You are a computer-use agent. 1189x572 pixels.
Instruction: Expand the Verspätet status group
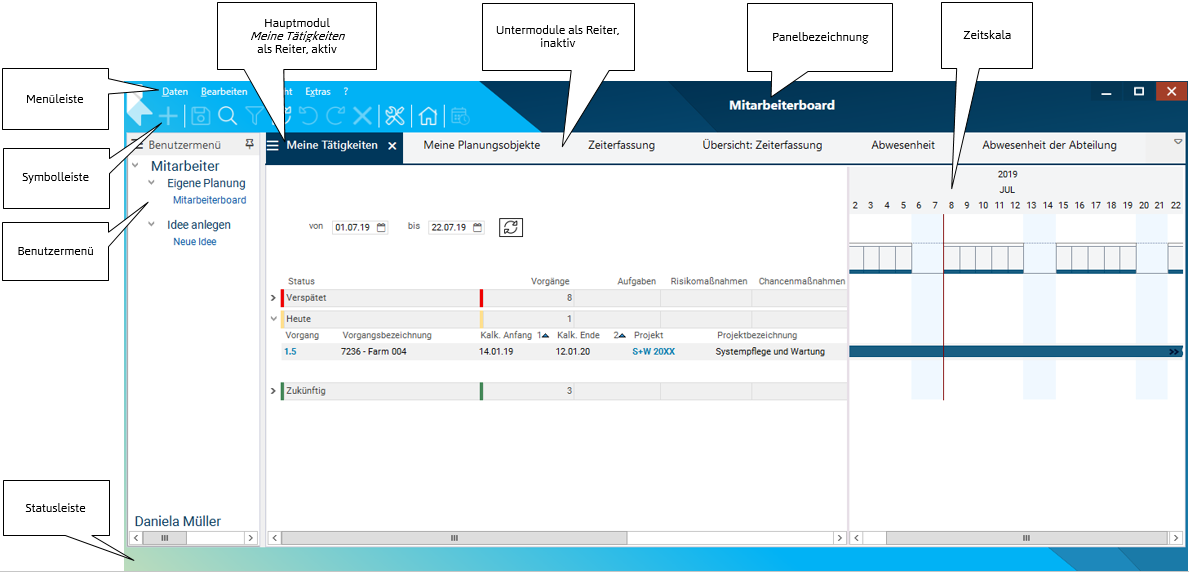click(273, 298)
